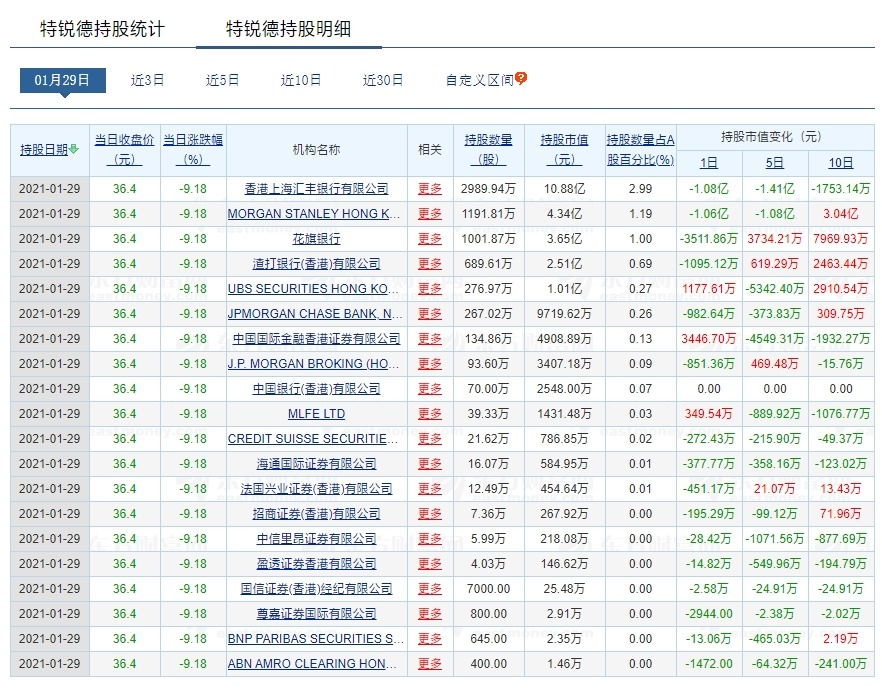882x698 pixels.
Task: Click 更多 in the 渣打银行 row
Action: 430,264
